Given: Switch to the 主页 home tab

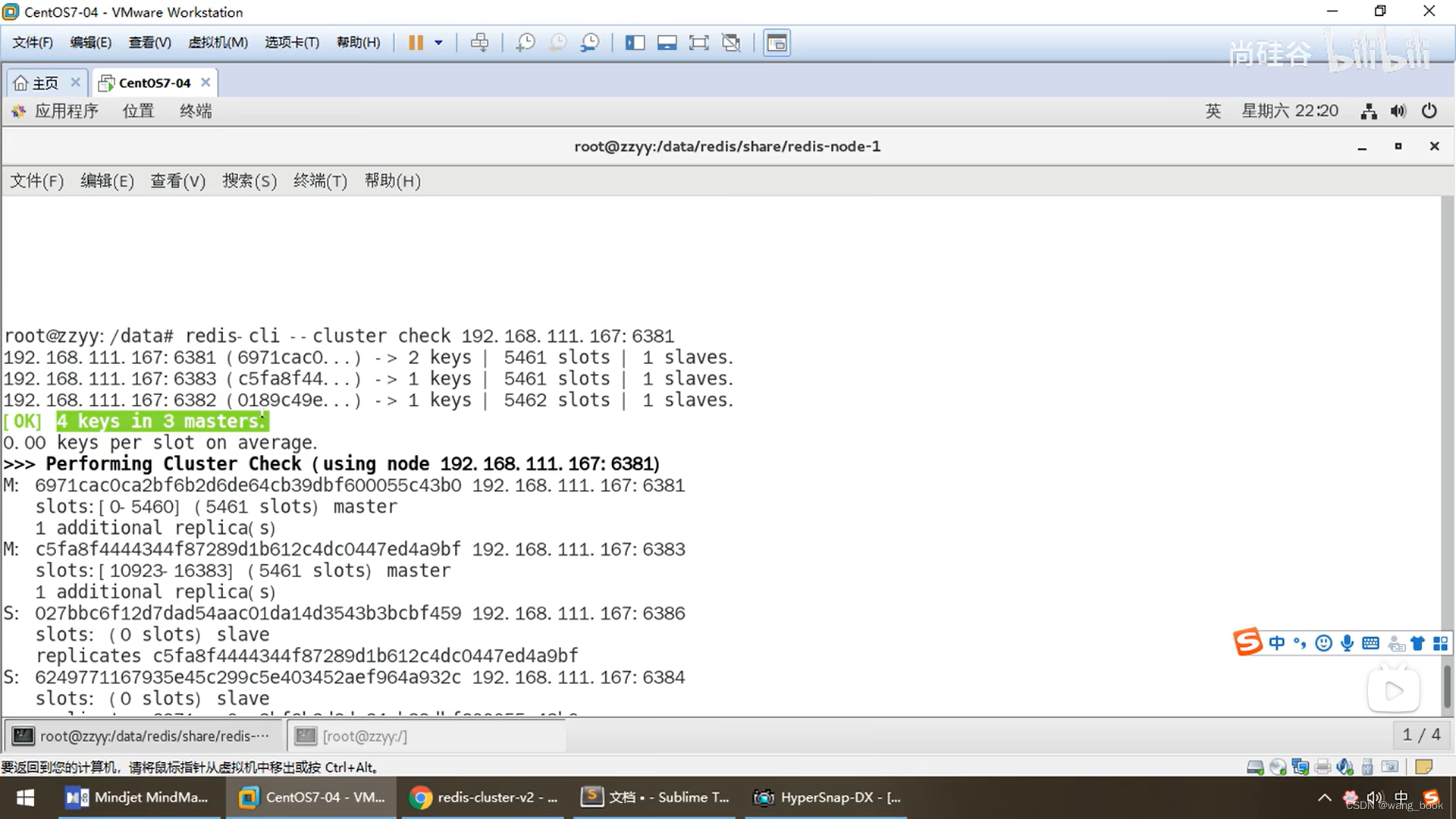Looking at the screenshot, I should coord(45,83).
